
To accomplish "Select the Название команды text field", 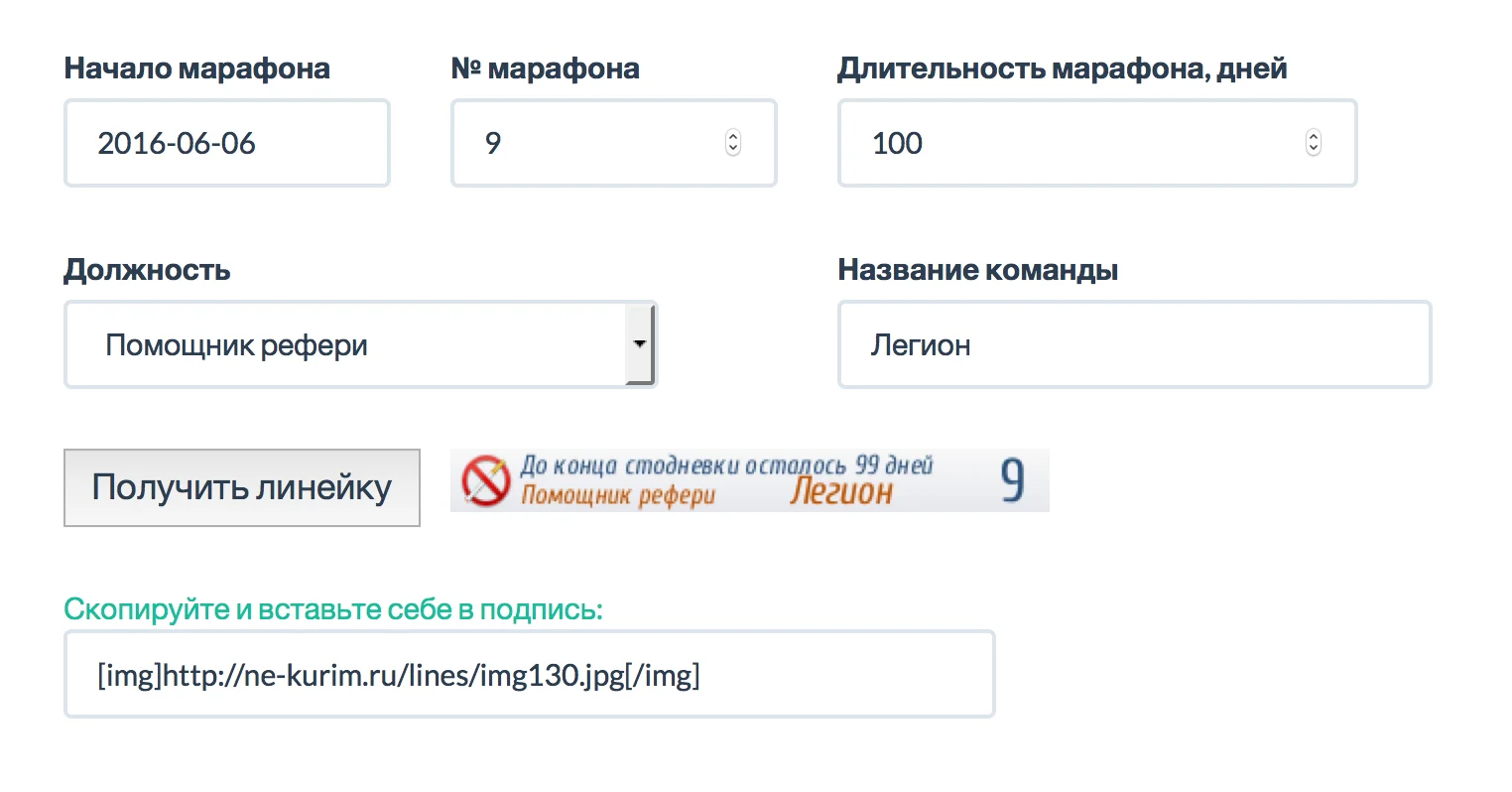I will click(x=1134, y=343).
